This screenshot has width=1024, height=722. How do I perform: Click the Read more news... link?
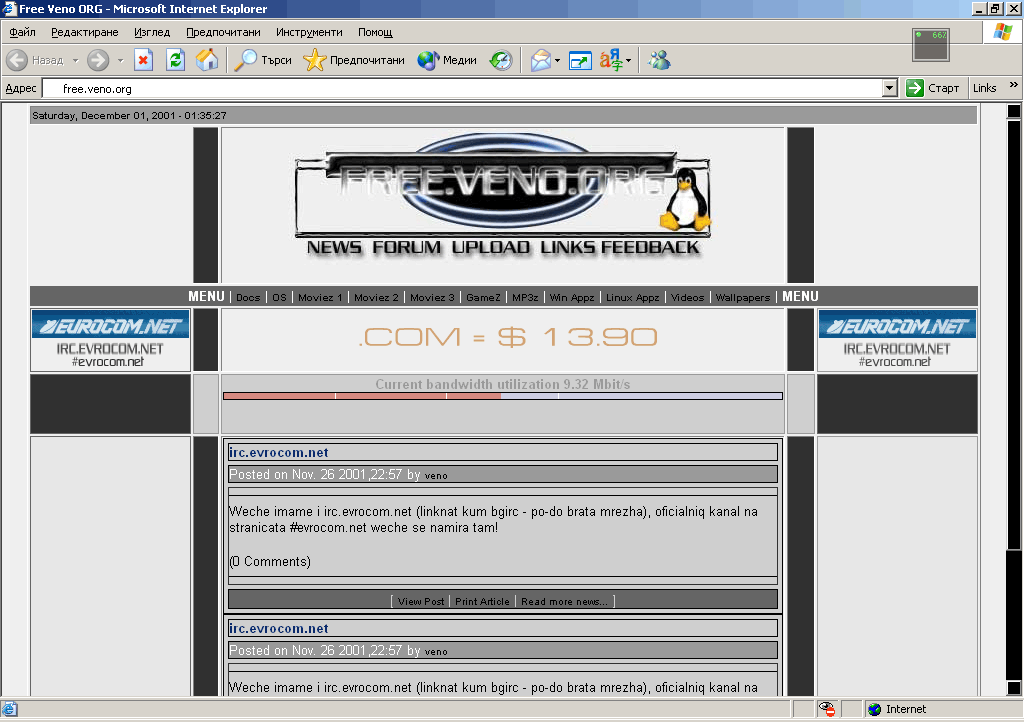[x=564, y=601]
